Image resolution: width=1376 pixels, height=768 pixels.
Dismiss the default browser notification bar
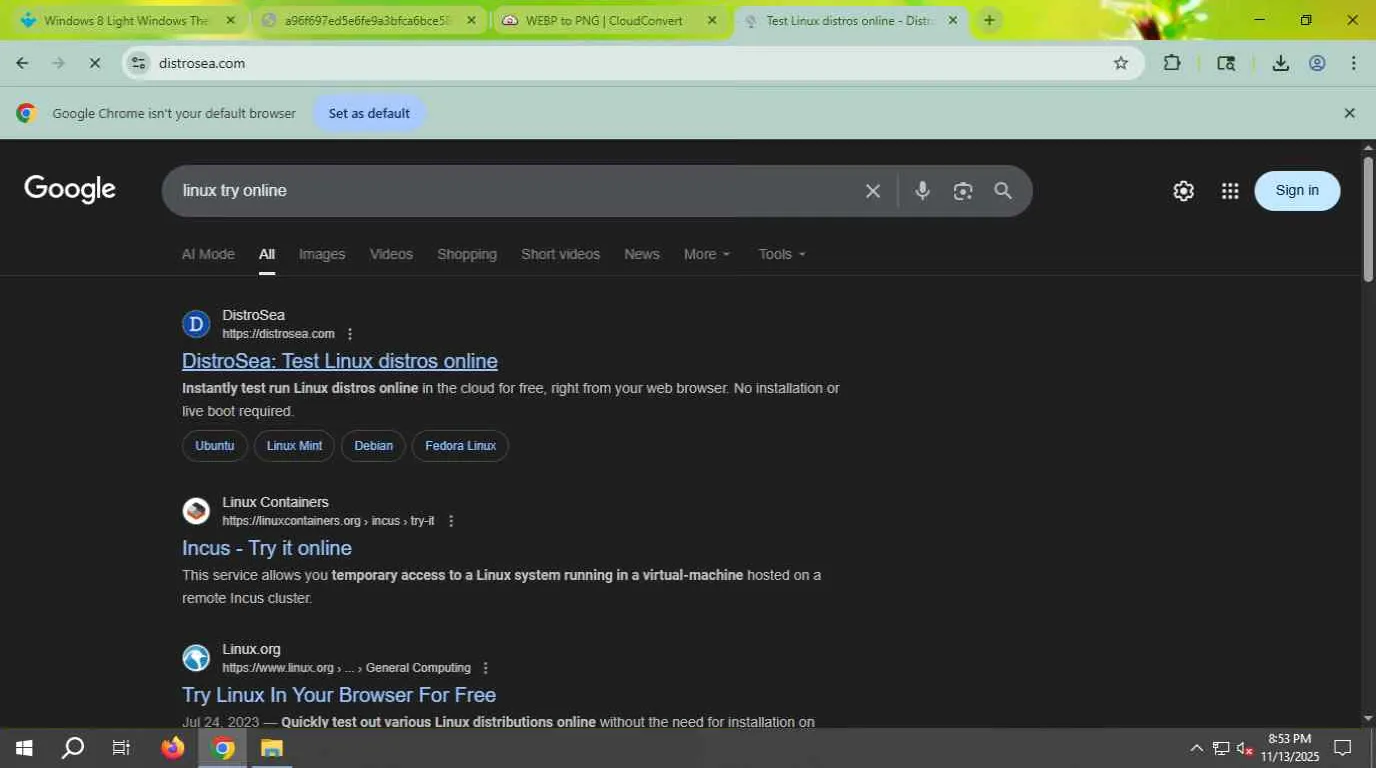pyautogui.click(x=1349, y=113)
